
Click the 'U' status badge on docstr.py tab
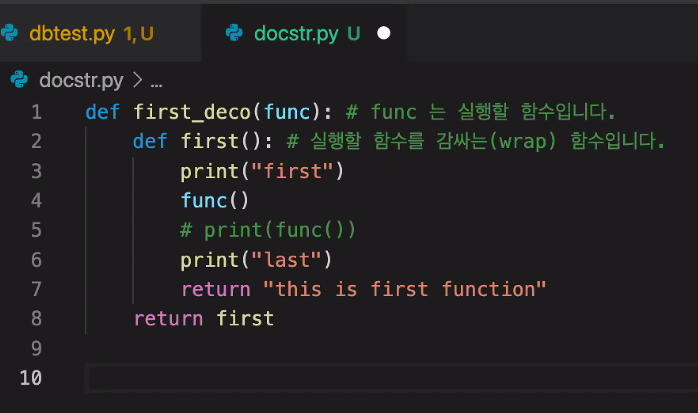pos(353,33)
